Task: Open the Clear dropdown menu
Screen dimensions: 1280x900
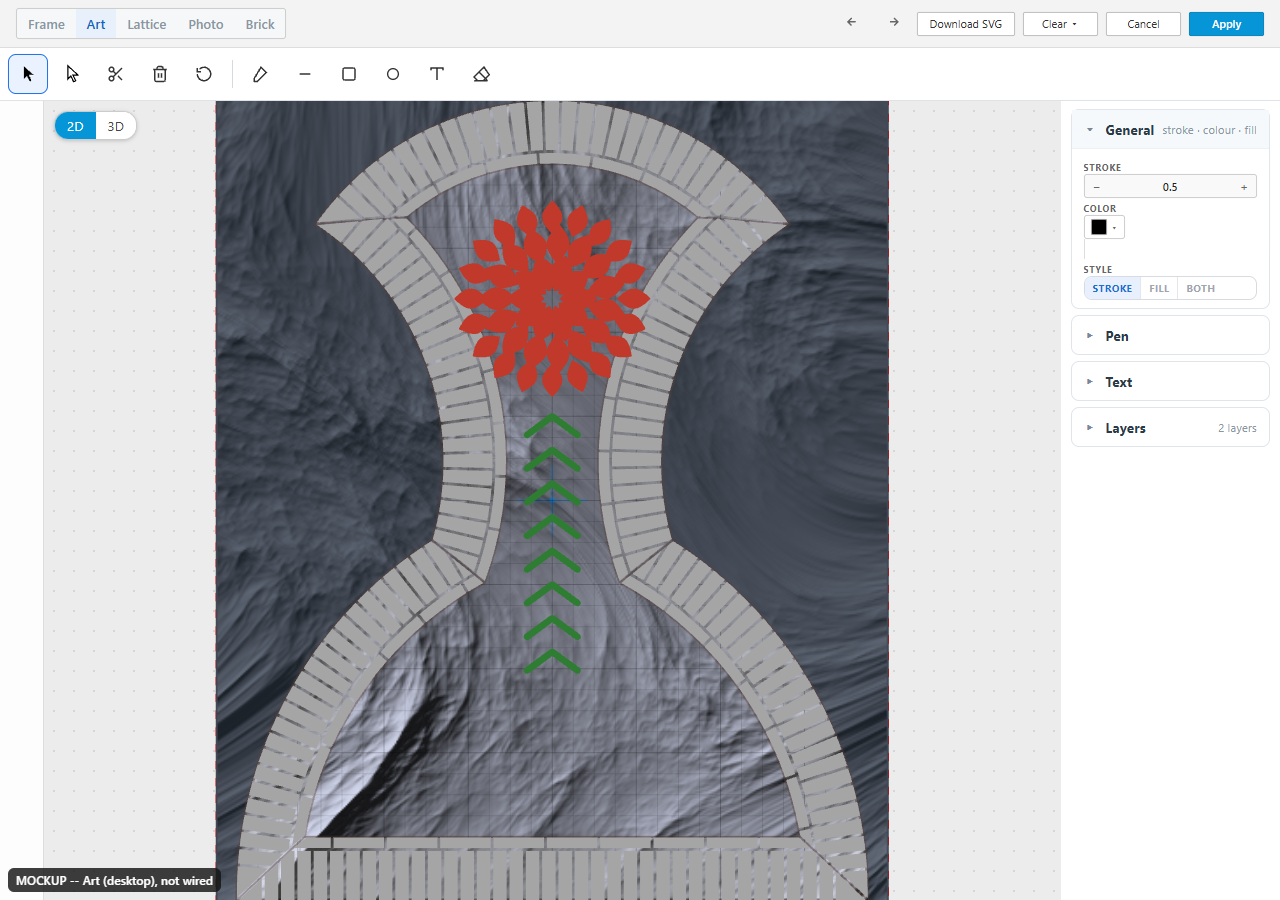Action: tap(1060, 24)
